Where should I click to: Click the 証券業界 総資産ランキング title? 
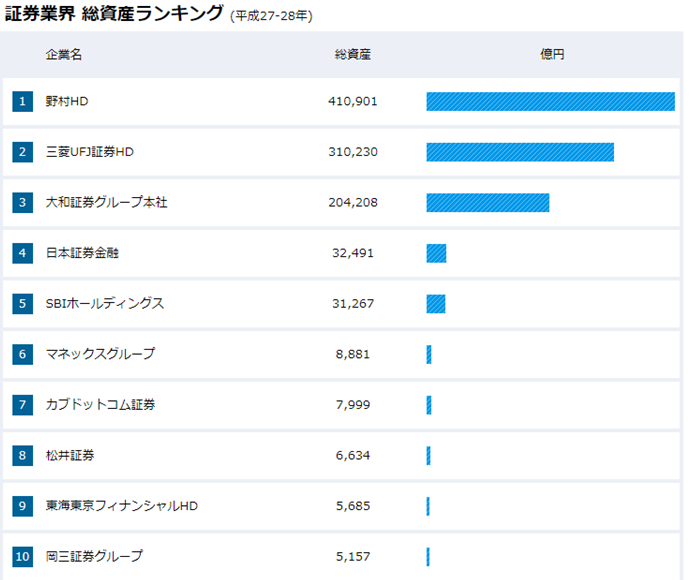point(114,13)
